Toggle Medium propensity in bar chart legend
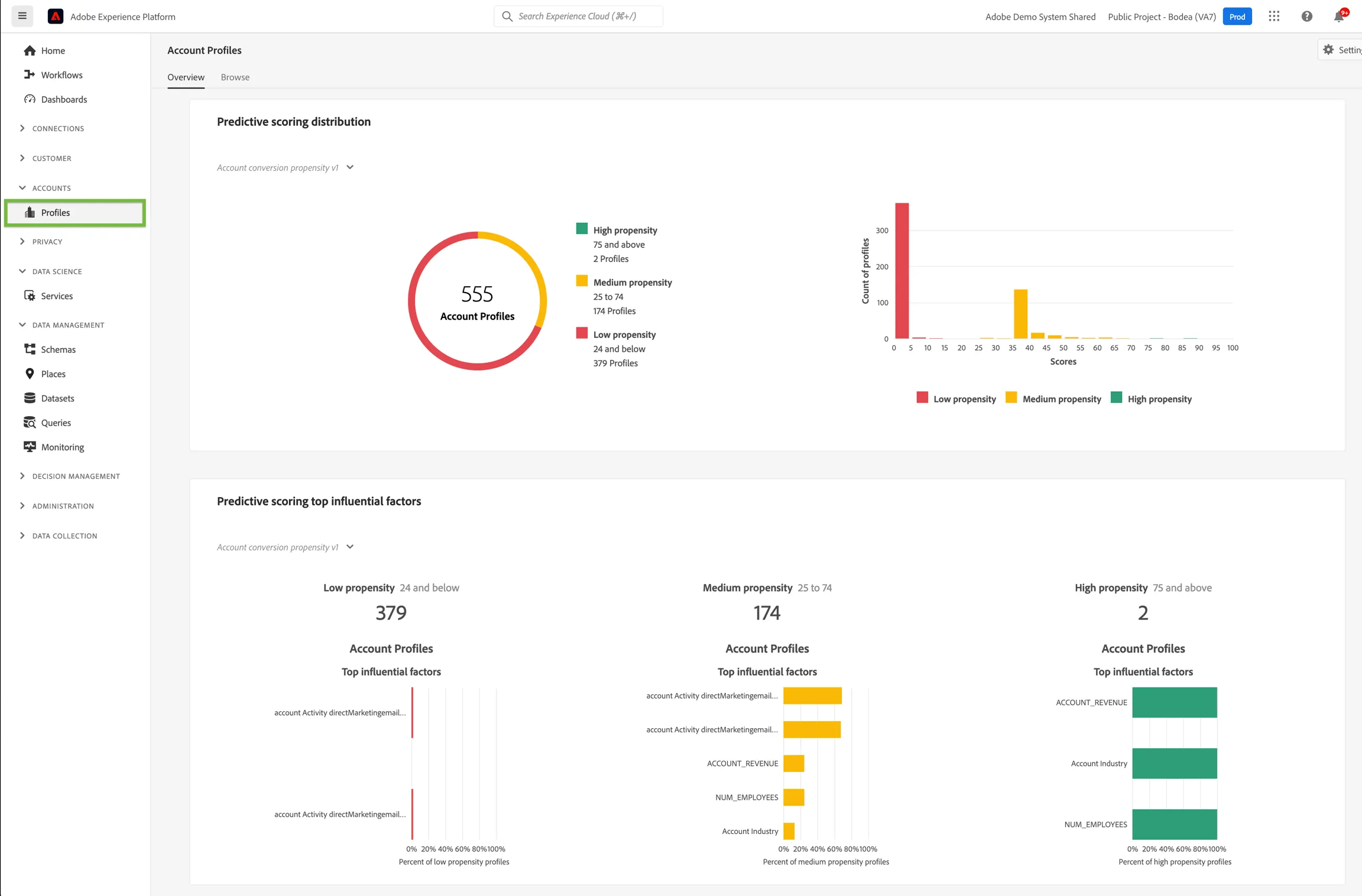Image resolution: width=1362 pixels, height=896 pixels. pyautogui.click(x=1053, y=399)
